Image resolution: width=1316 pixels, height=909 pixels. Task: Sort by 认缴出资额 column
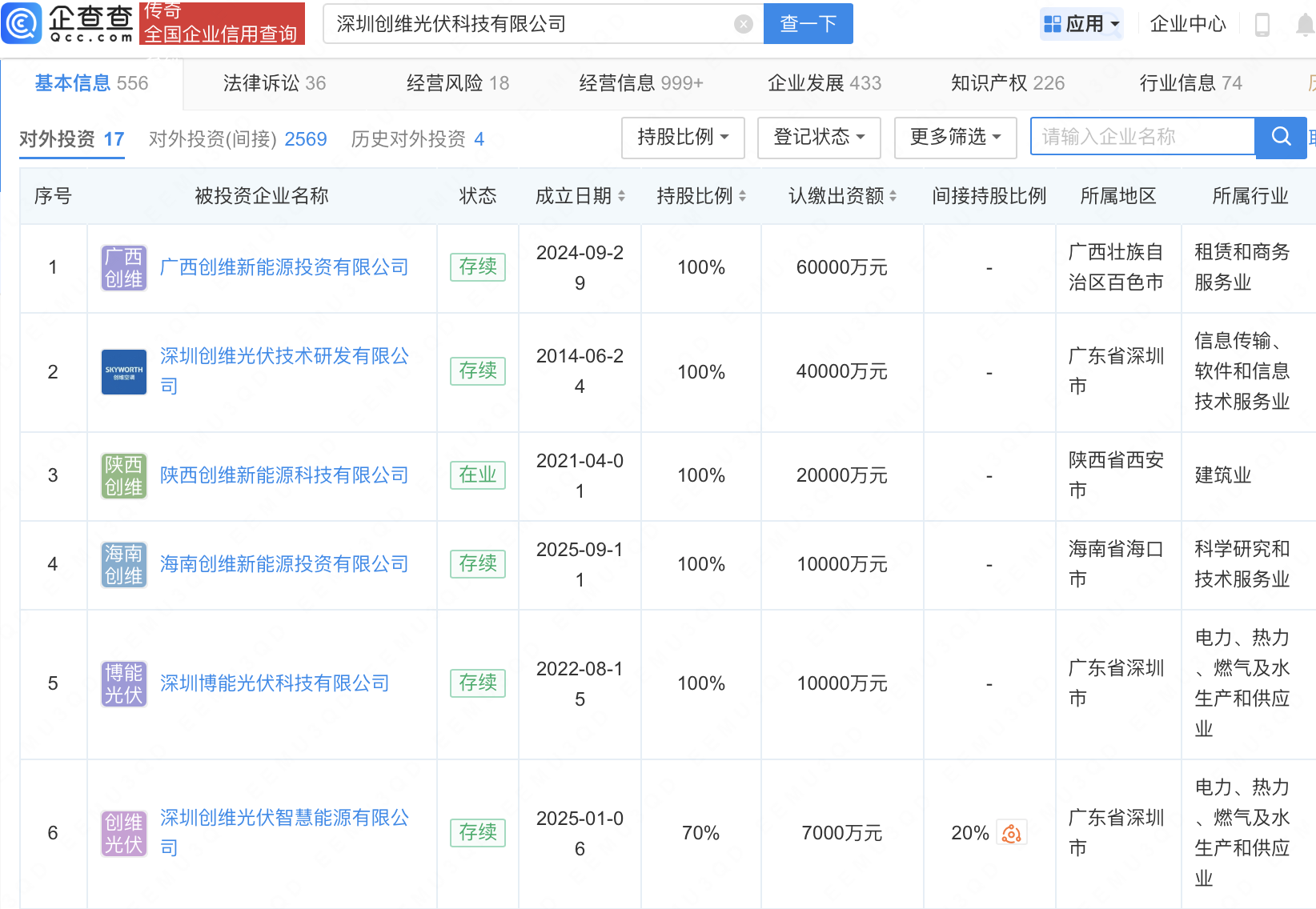coord(842,196)
